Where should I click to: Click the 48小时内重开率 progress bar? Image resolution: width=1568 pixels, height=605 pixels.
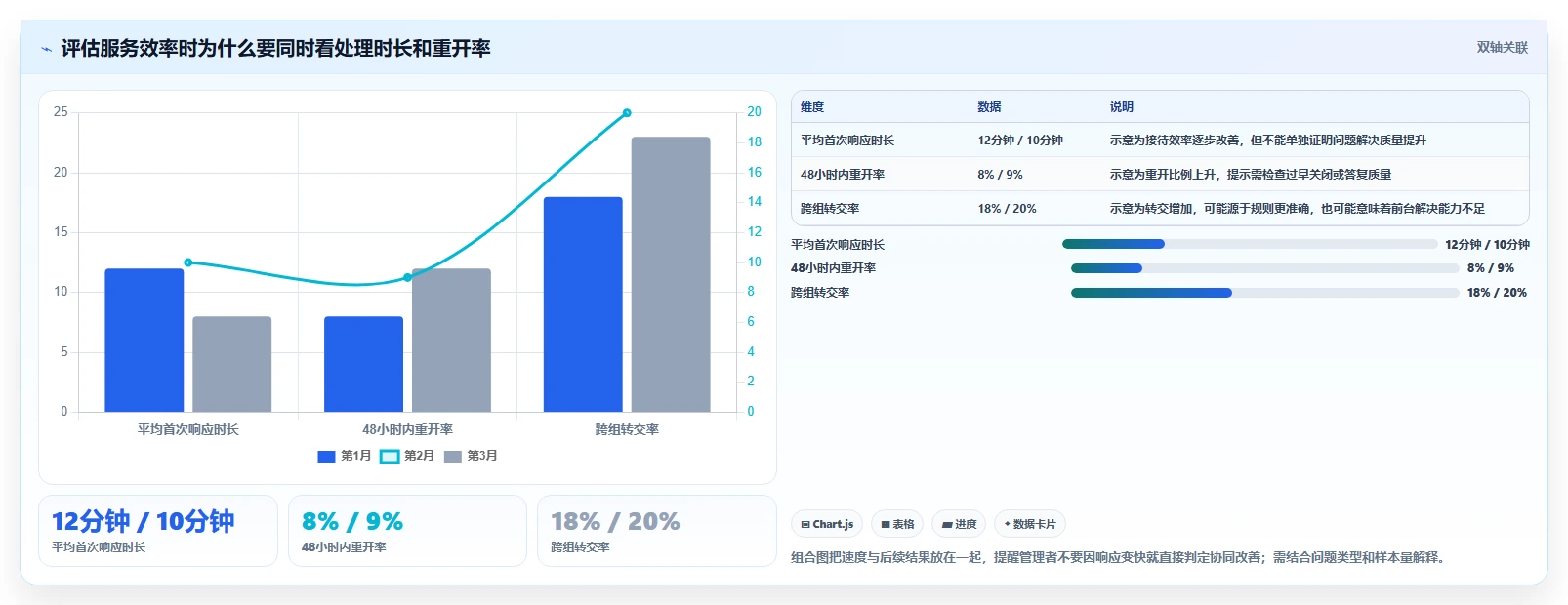point(1265,267)
